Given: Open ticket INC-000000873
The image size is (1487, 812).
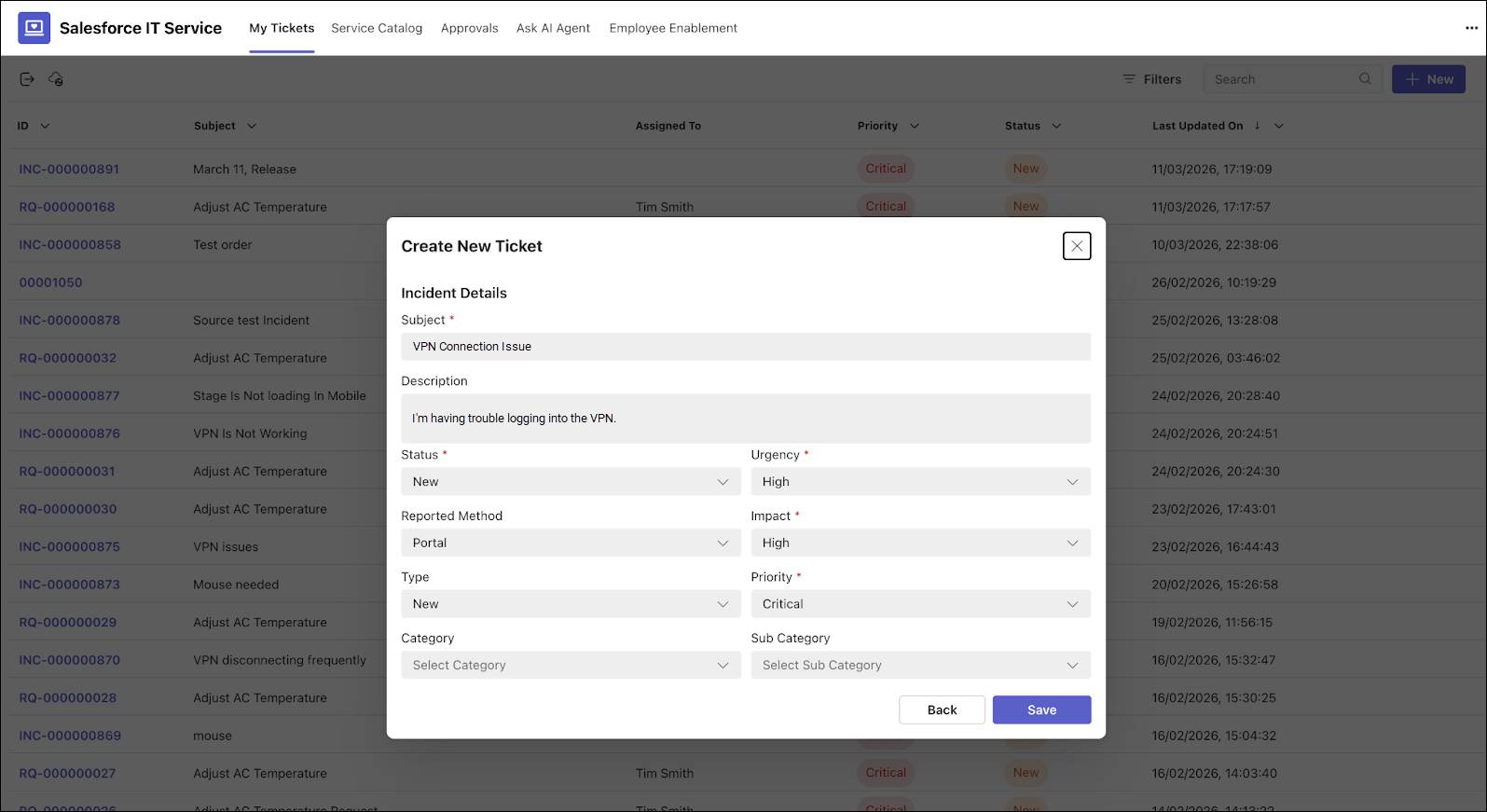Looking at the screenshot, I should [x=69, y=585].
